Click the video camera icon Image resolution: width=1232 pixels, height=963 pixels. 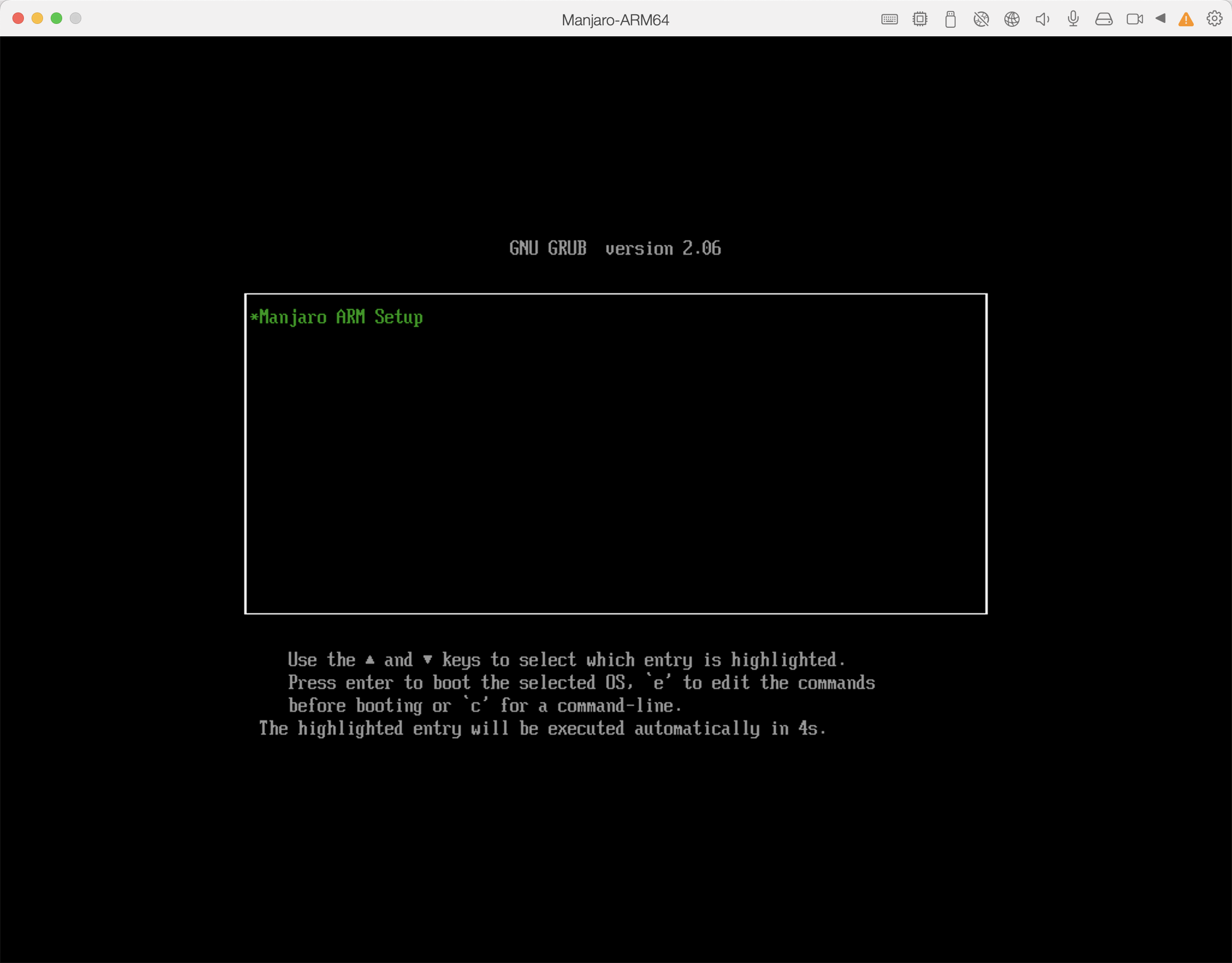(x=1135, y=19)
